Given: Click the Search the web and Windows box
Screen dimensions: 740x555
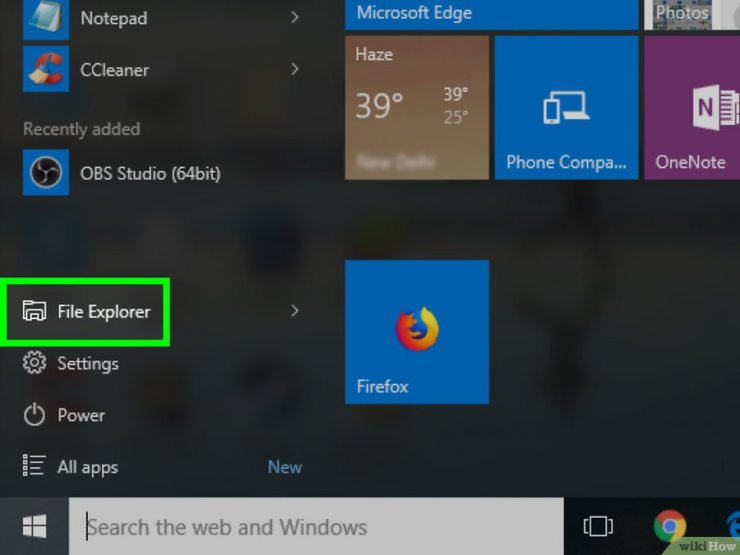Looking at the screenshot, I should (x=316, y=526).
